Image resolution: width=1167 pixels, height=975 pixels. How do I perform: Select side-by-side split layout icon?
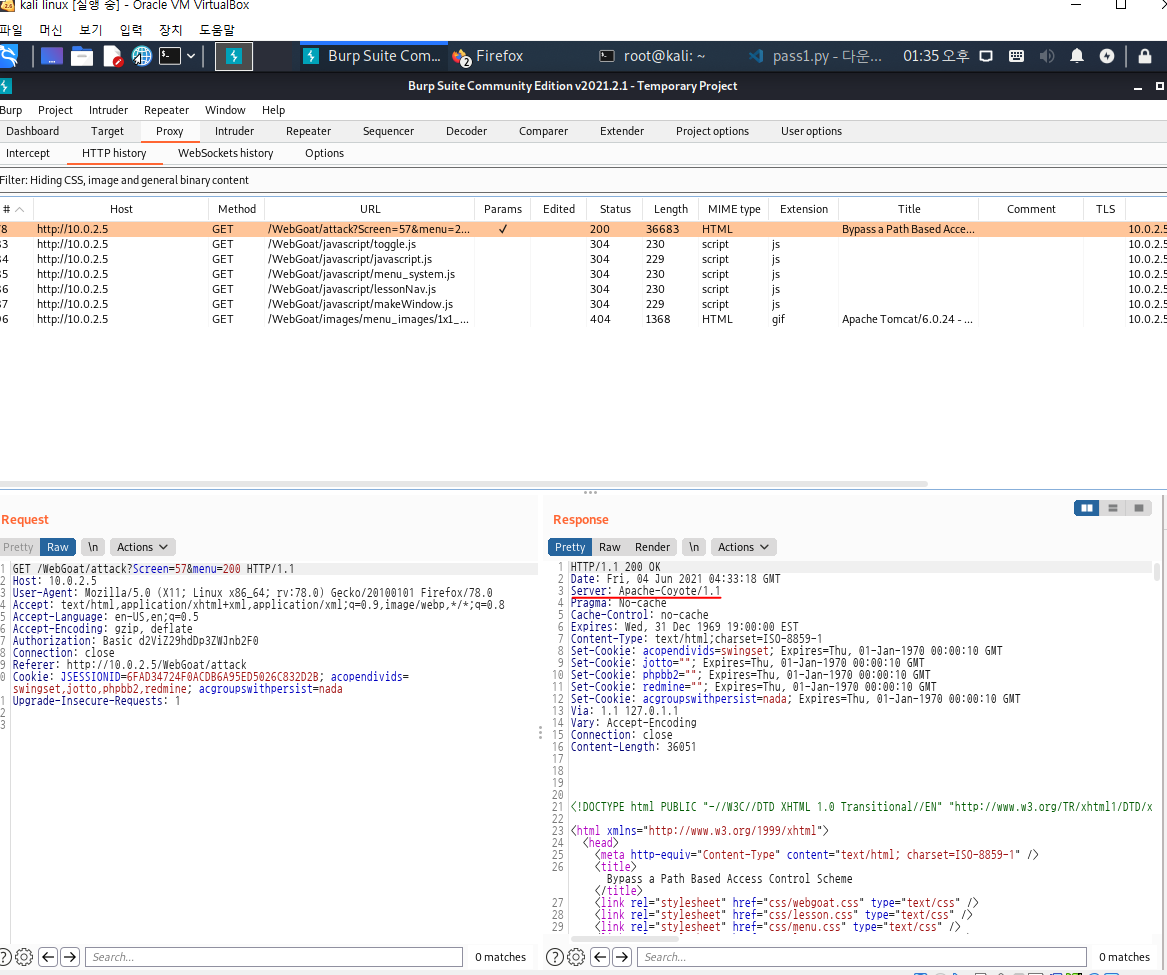pyautogui.click(x=1087, y=508)
